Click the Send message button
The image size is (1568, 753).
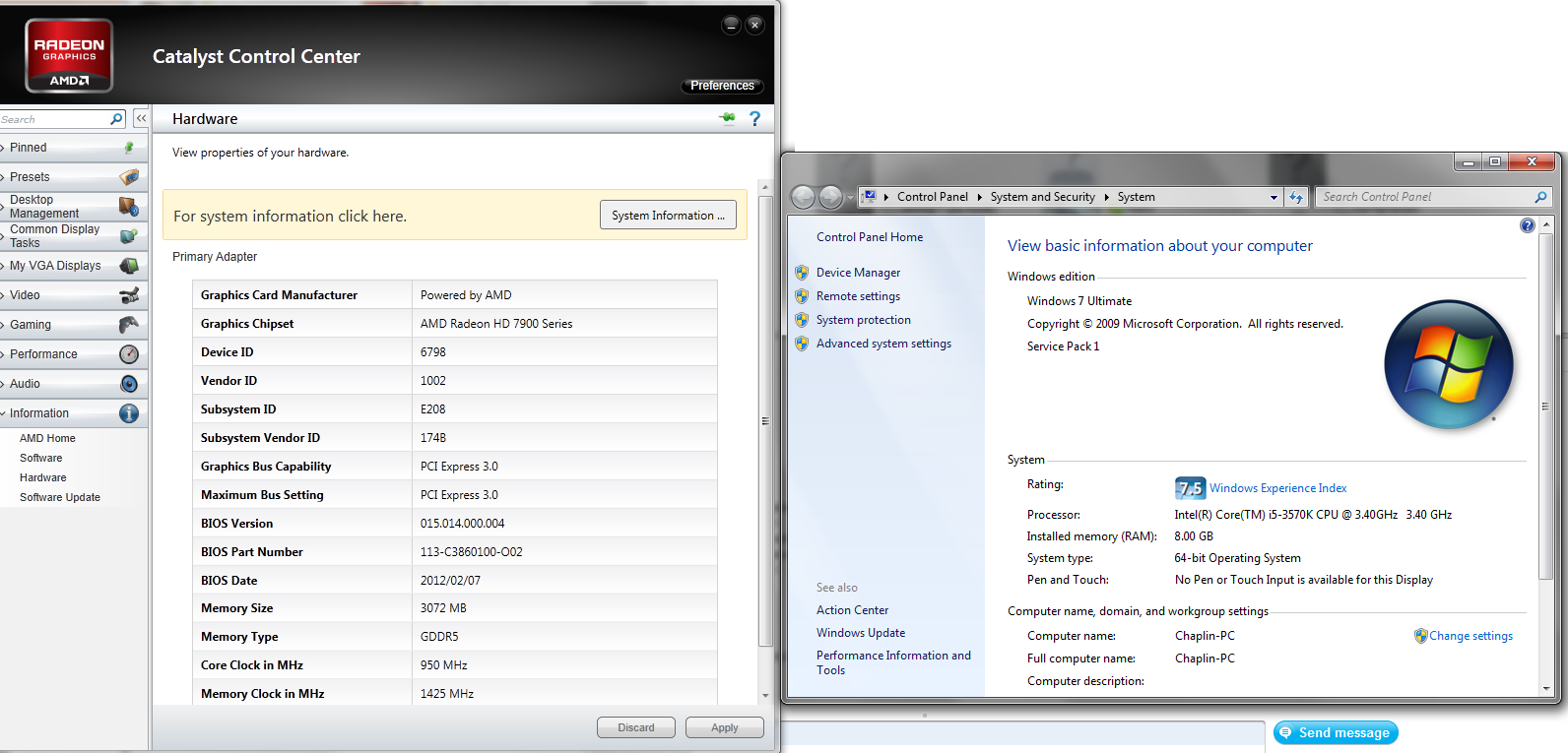click(x=1336, y=732)
